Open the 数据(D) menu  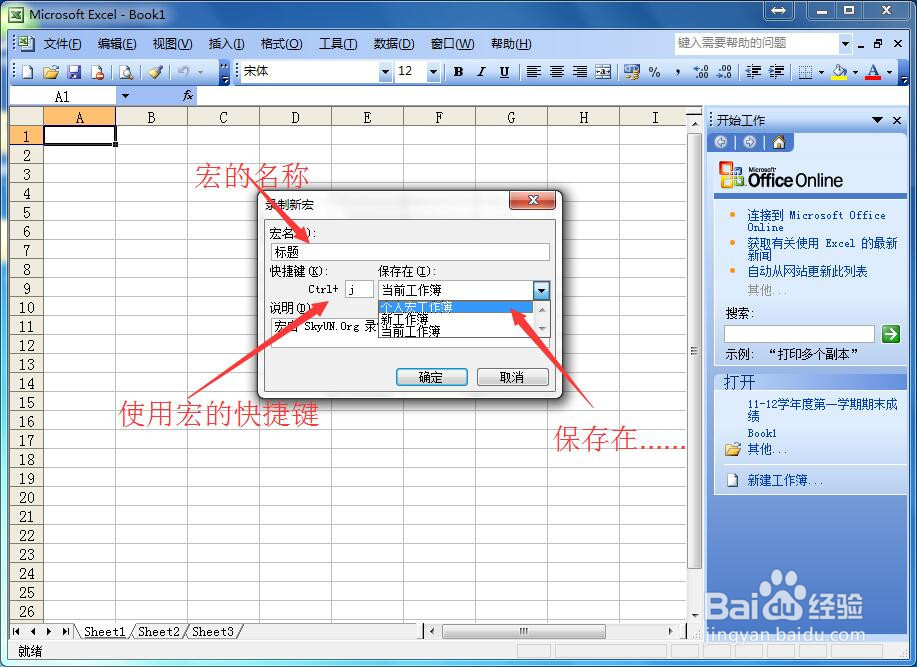pos(394,44)
